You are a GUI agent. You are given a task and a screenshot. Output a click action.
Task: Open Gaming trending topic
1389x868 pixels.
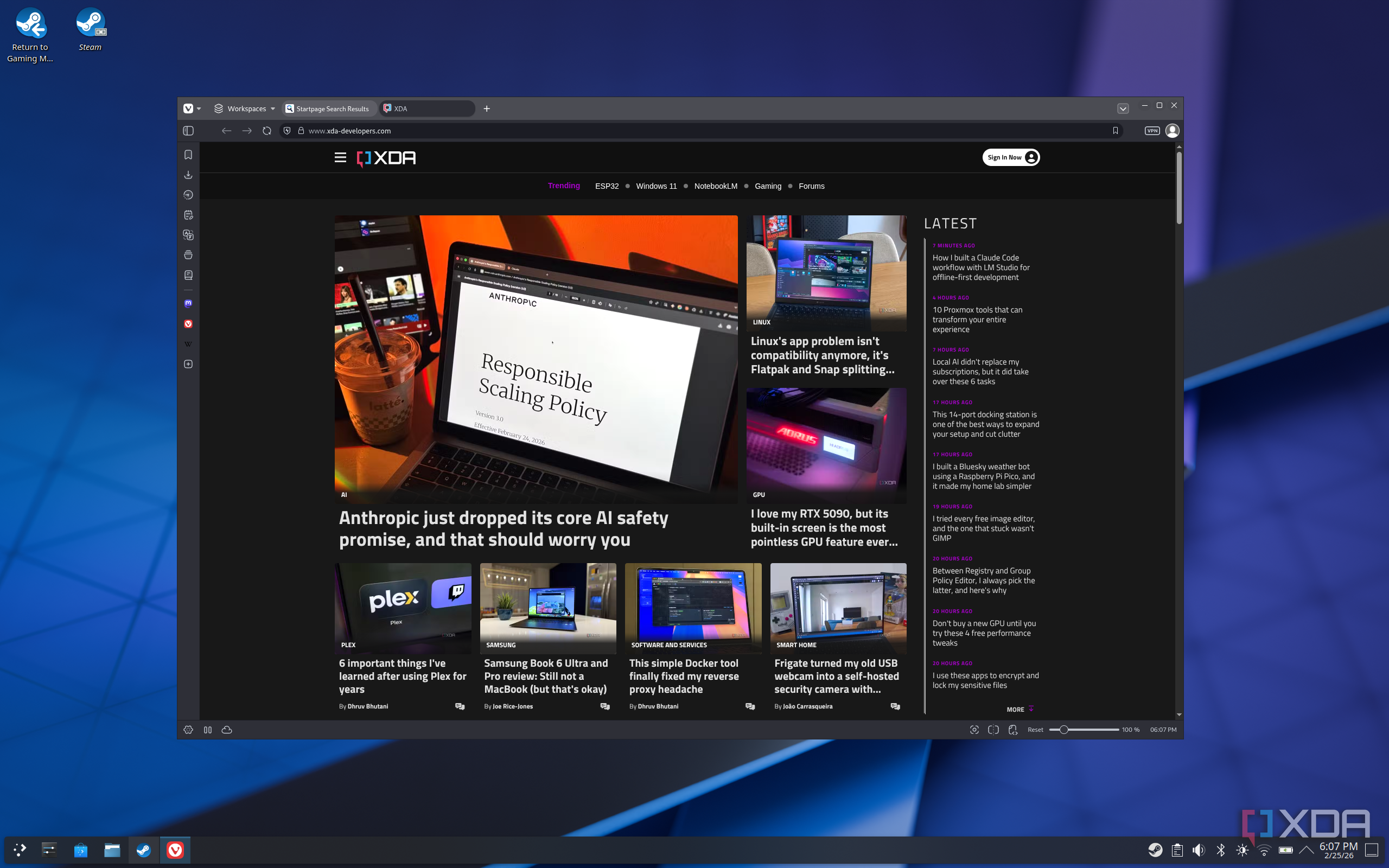coord(768,186)
